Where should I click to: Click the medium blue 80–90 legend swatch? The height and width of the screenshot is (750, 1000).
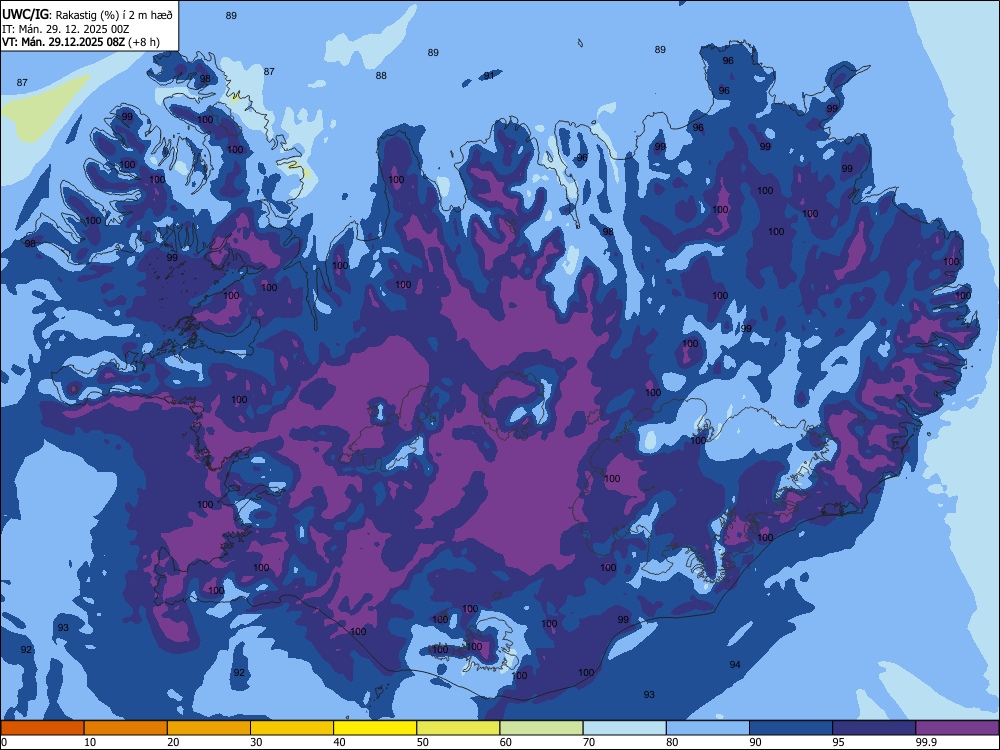708,728
